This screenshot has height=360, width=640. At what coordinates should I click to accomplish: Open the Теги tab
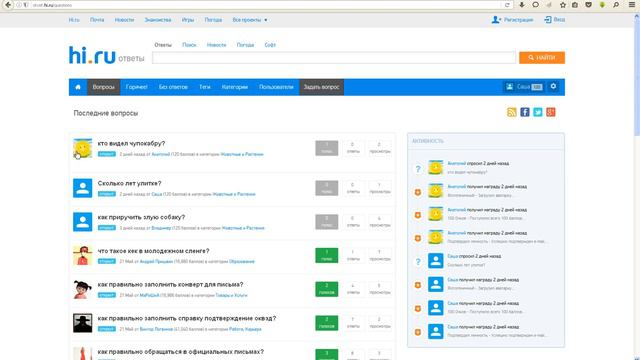[204, 87]
